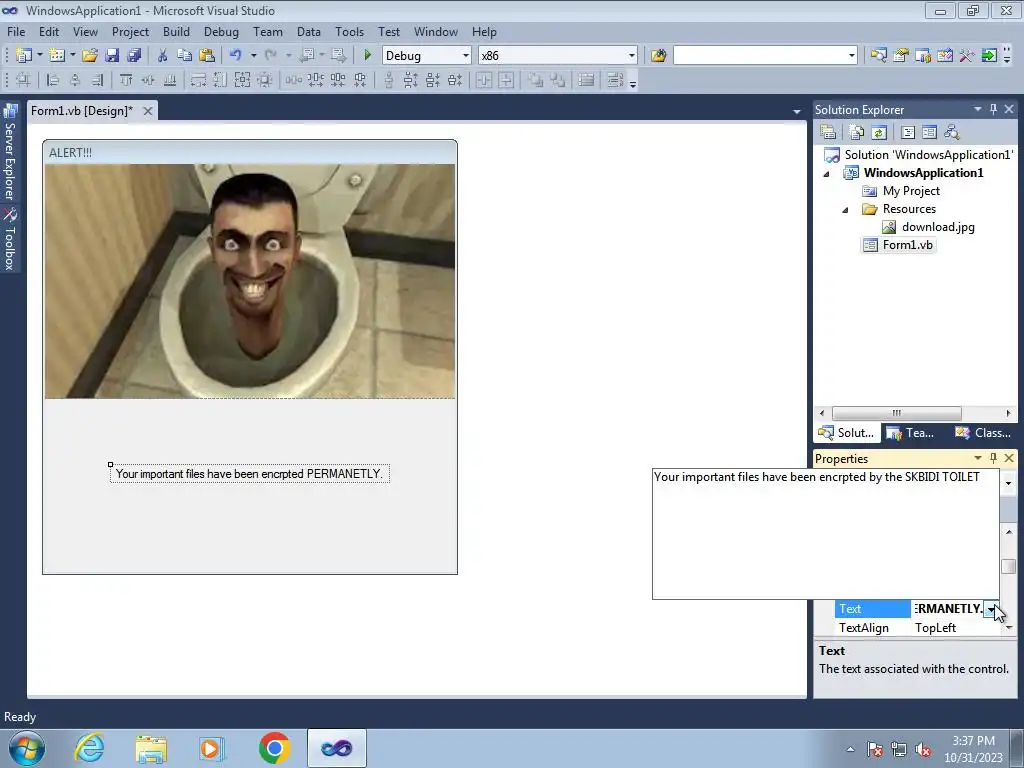Open the Windows Start menu

(27, 748)
